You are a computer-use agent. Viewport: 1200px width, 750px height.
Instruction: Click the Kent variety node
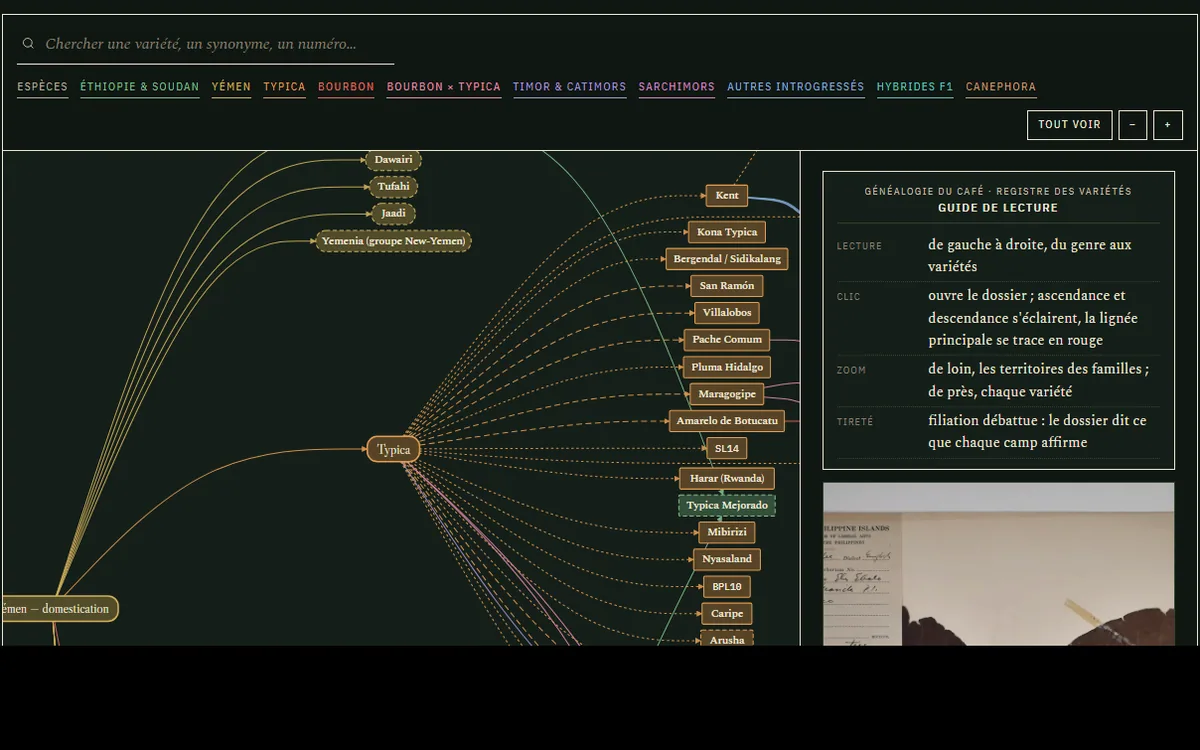727,195
